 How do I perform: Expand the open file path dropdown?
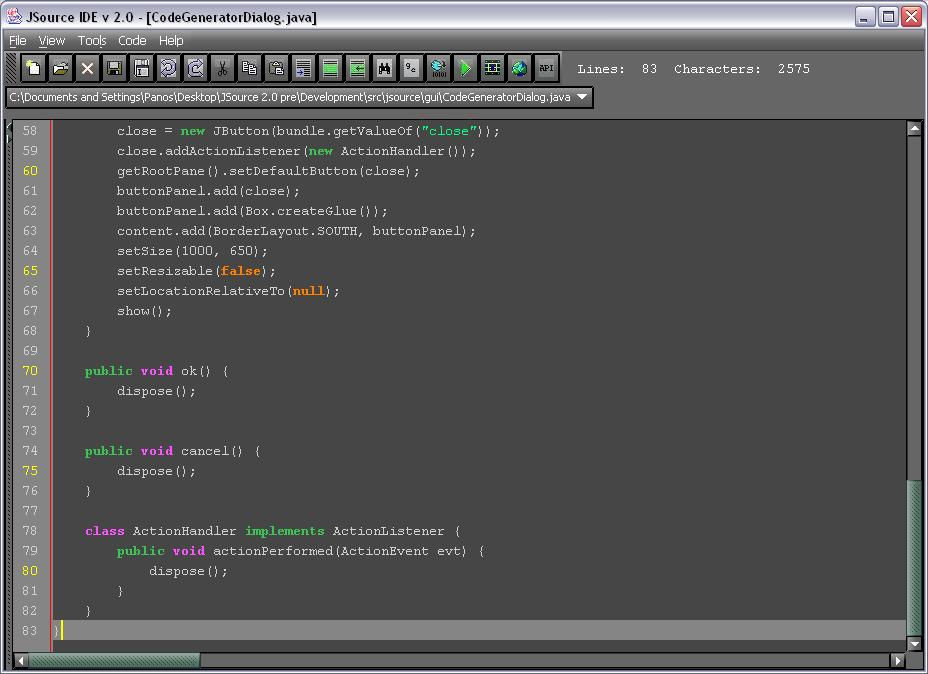tap(582, 96)
